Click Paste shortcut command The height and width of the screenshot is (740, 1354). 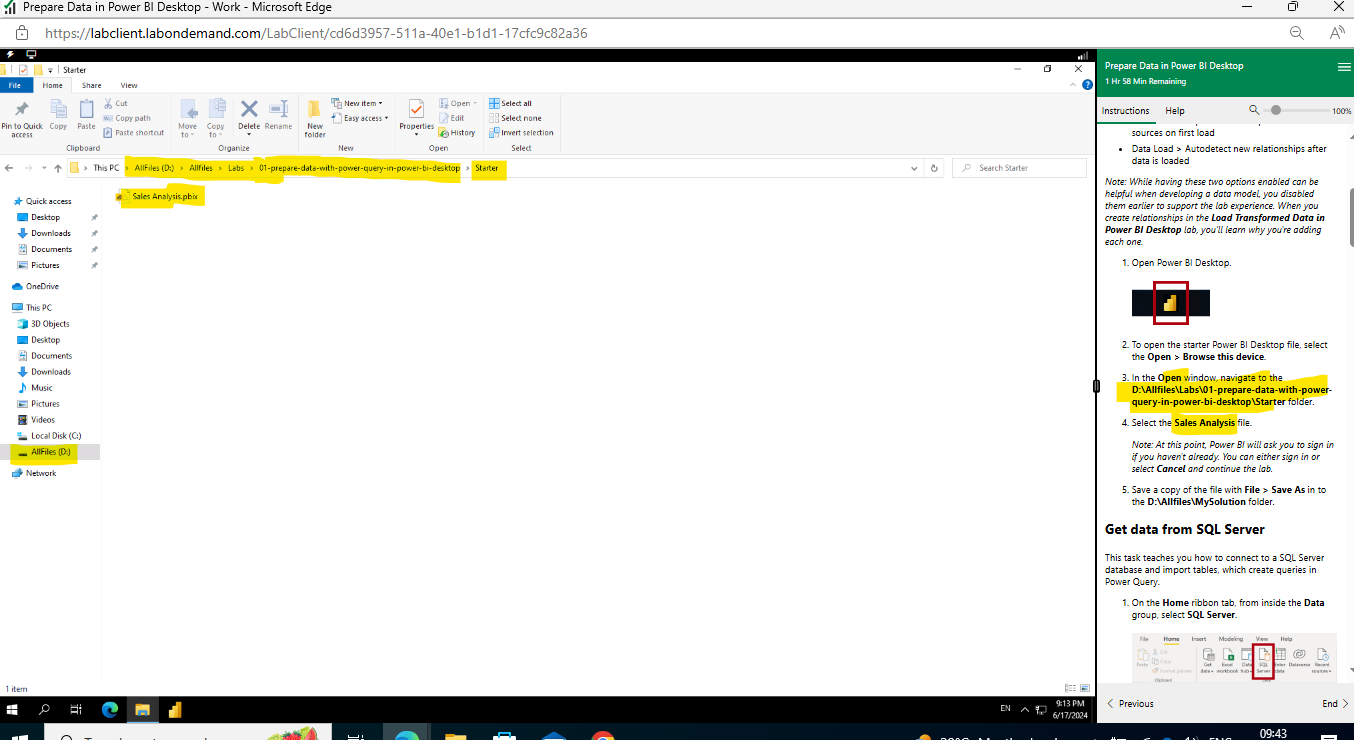pyautogui.click(x=133, y=132)
